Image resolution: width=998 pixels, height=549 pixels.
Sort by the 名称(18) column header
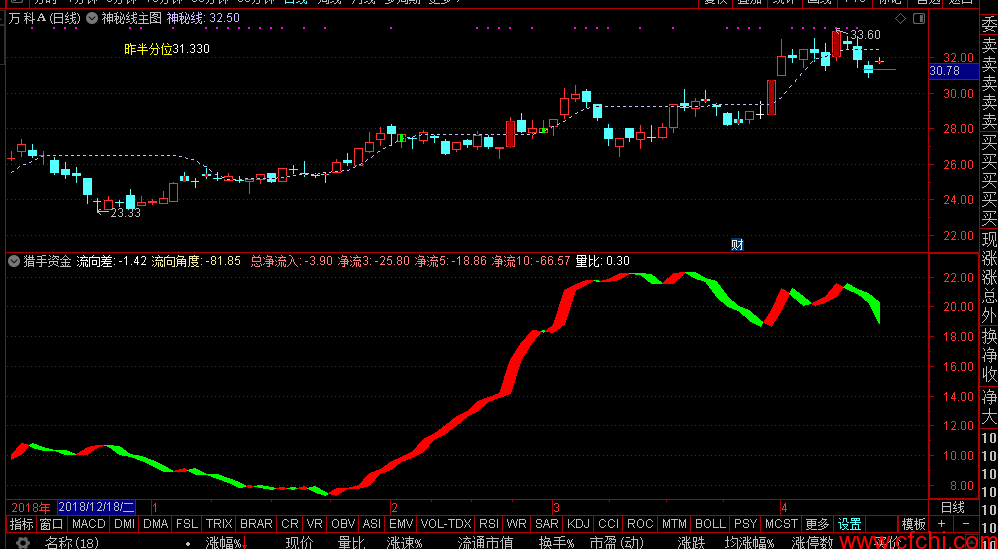click(72, 543)
